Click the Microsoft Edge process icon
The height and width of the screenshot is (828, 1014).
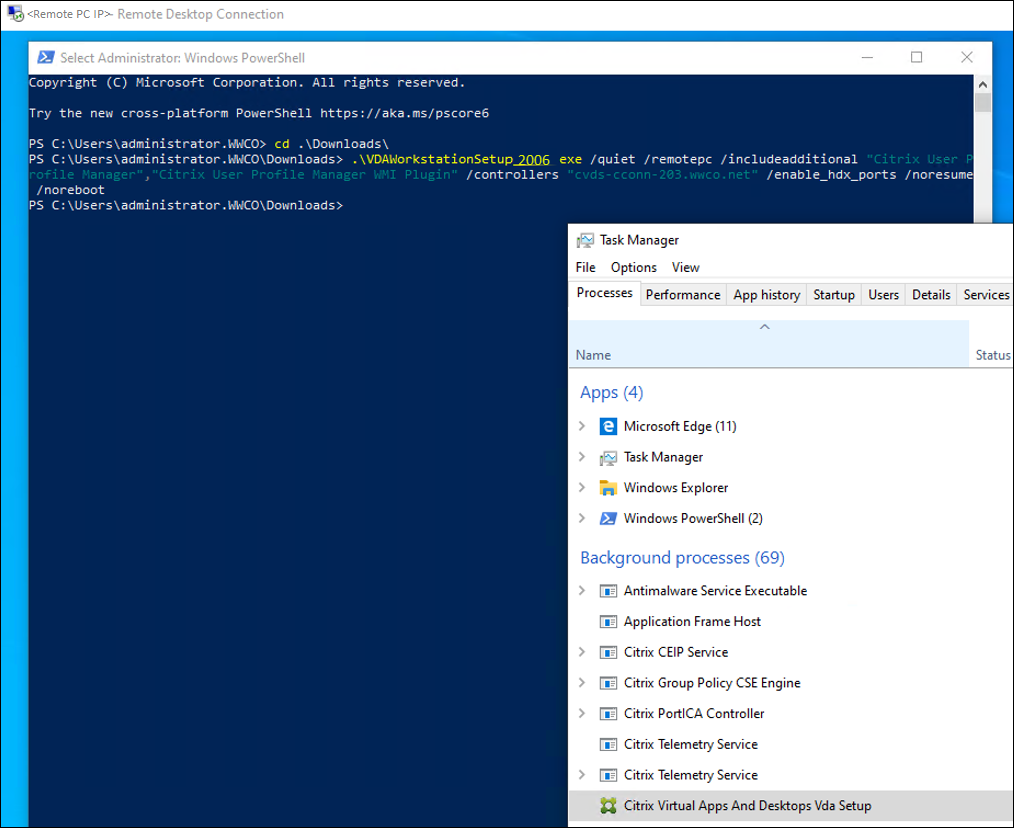tap(607, 426)
